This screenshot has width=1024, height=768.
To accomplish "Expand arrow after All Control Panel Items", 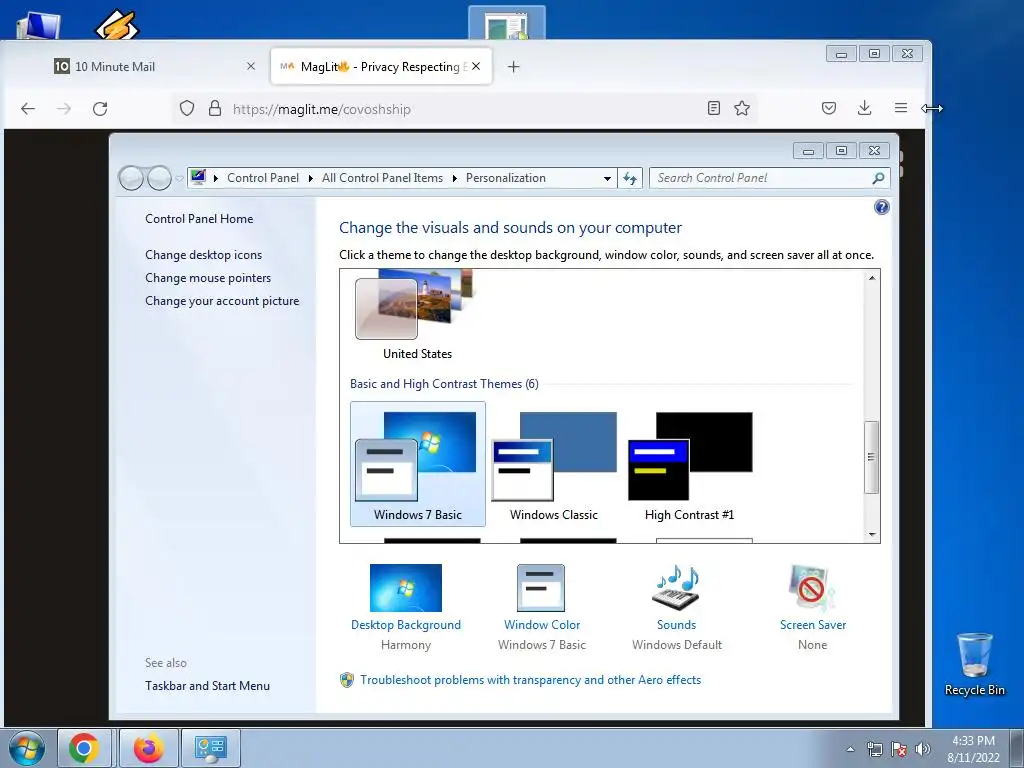I will click(455, 178).
